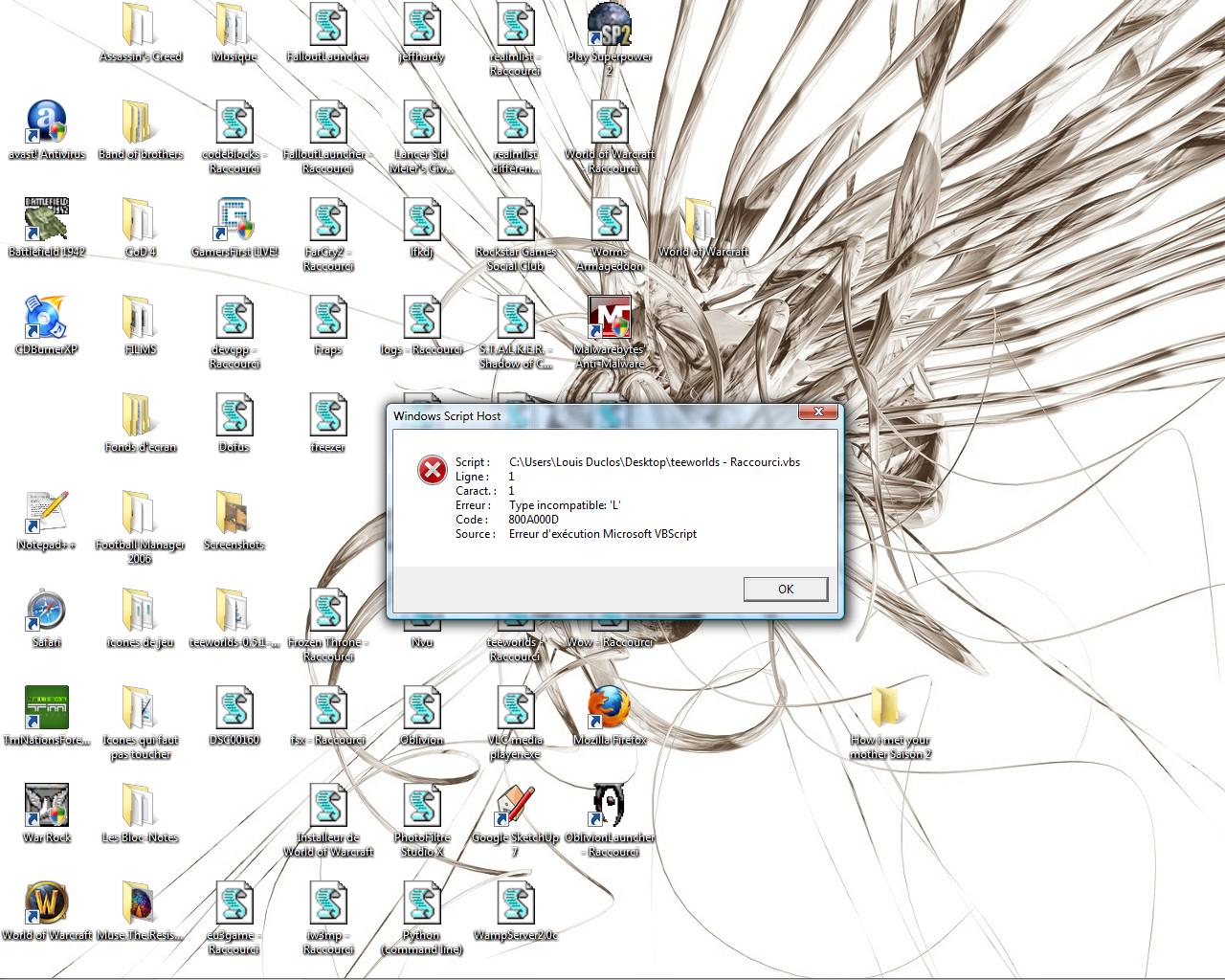Open the avast! Antivirus desktop icon
The height and width of the screenshot is (980, 1225).
[x=46, y=123]
